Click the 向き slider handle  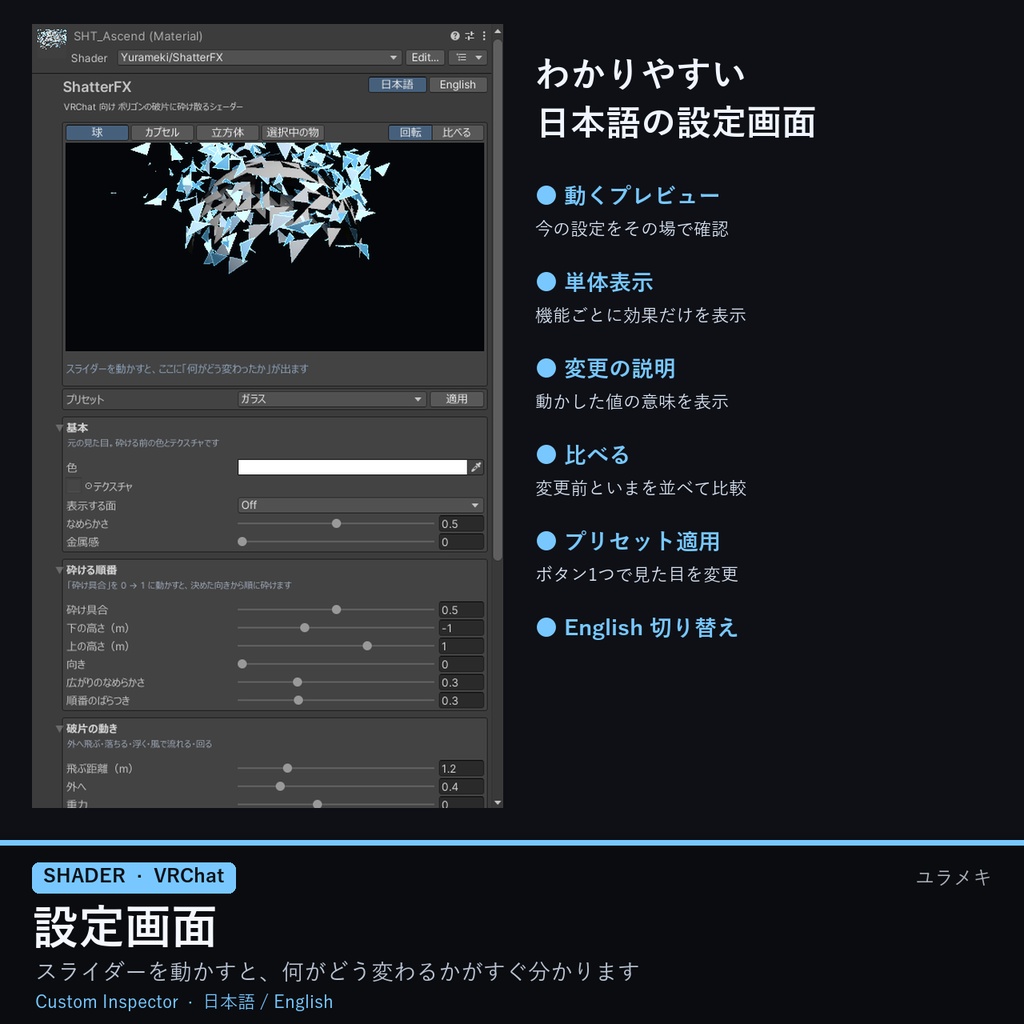242,664
